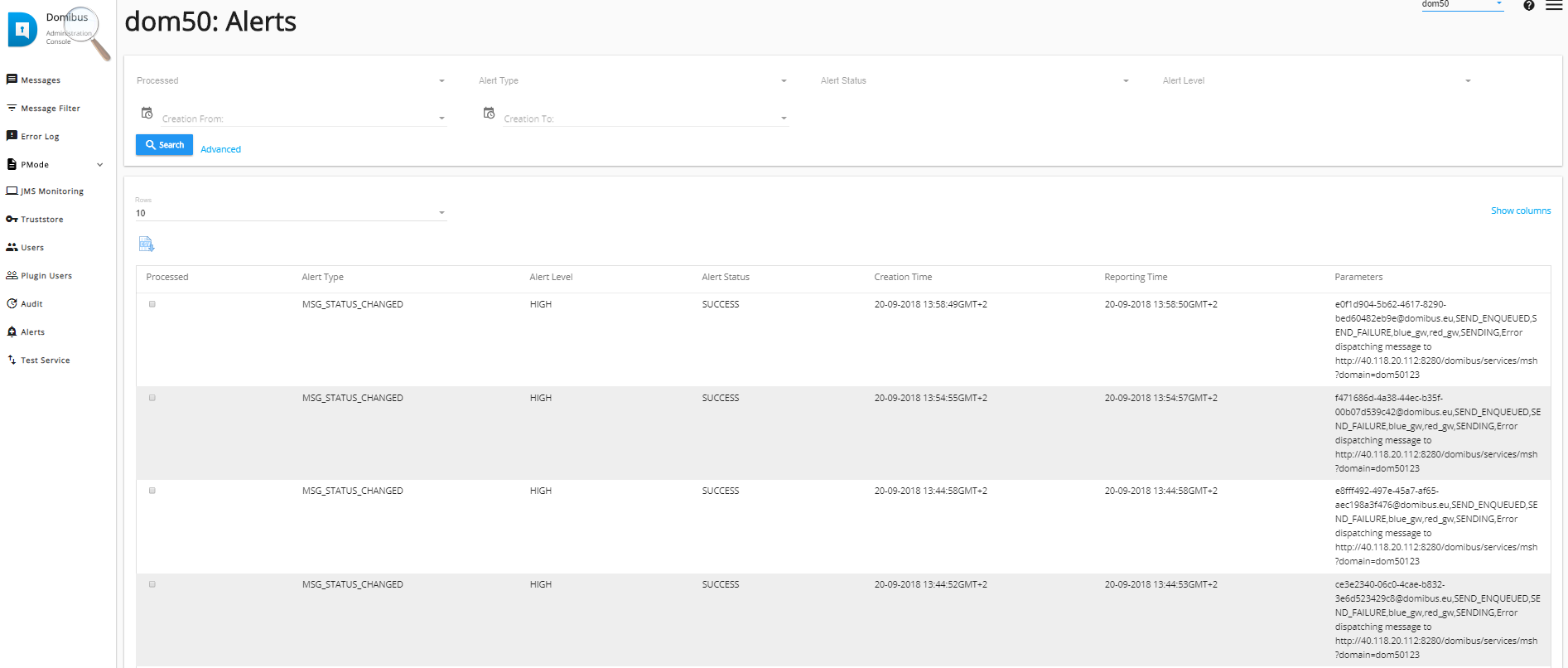
Task: Tick Processed checkbox for 13:44:58 alert
Action: click(152, 491)
